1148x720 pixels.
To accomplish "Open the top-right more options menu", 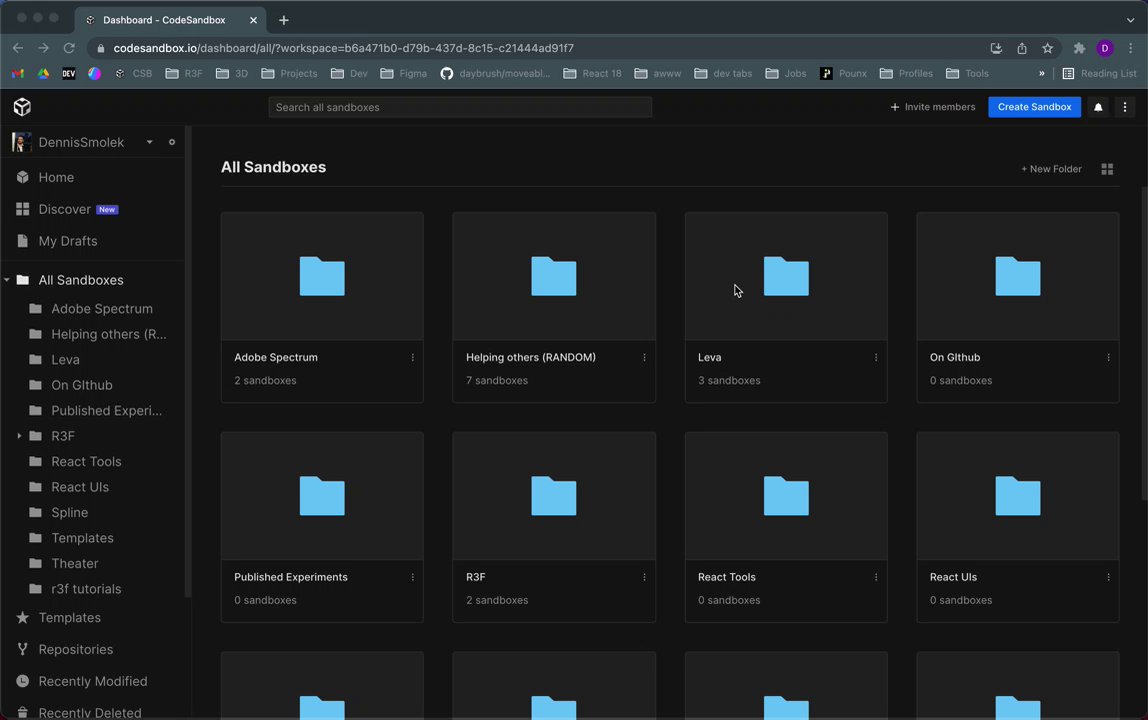I will click(1125, 107).
